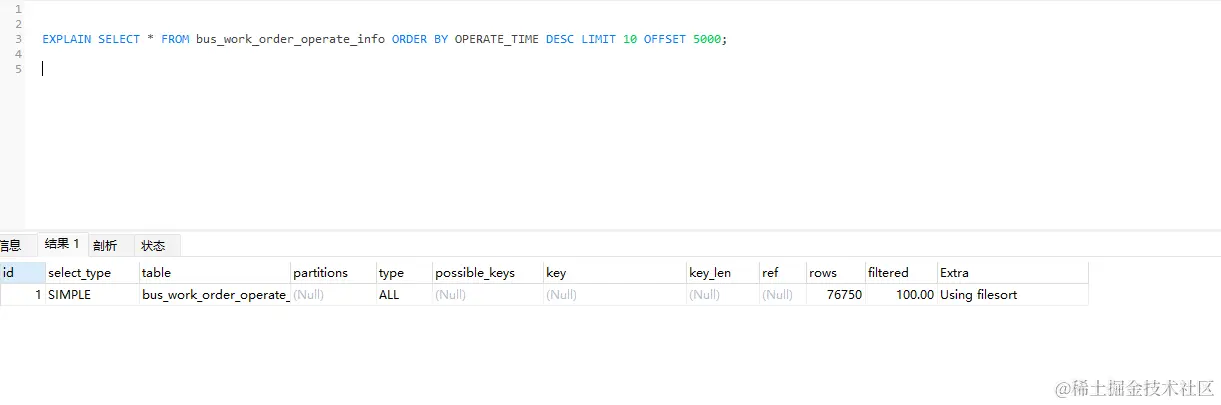Image resolution: width=1221 pixels, height=405 pixels.
Task: Place cursor on OPERATE_TIME in the query
Action: [496, 39]
